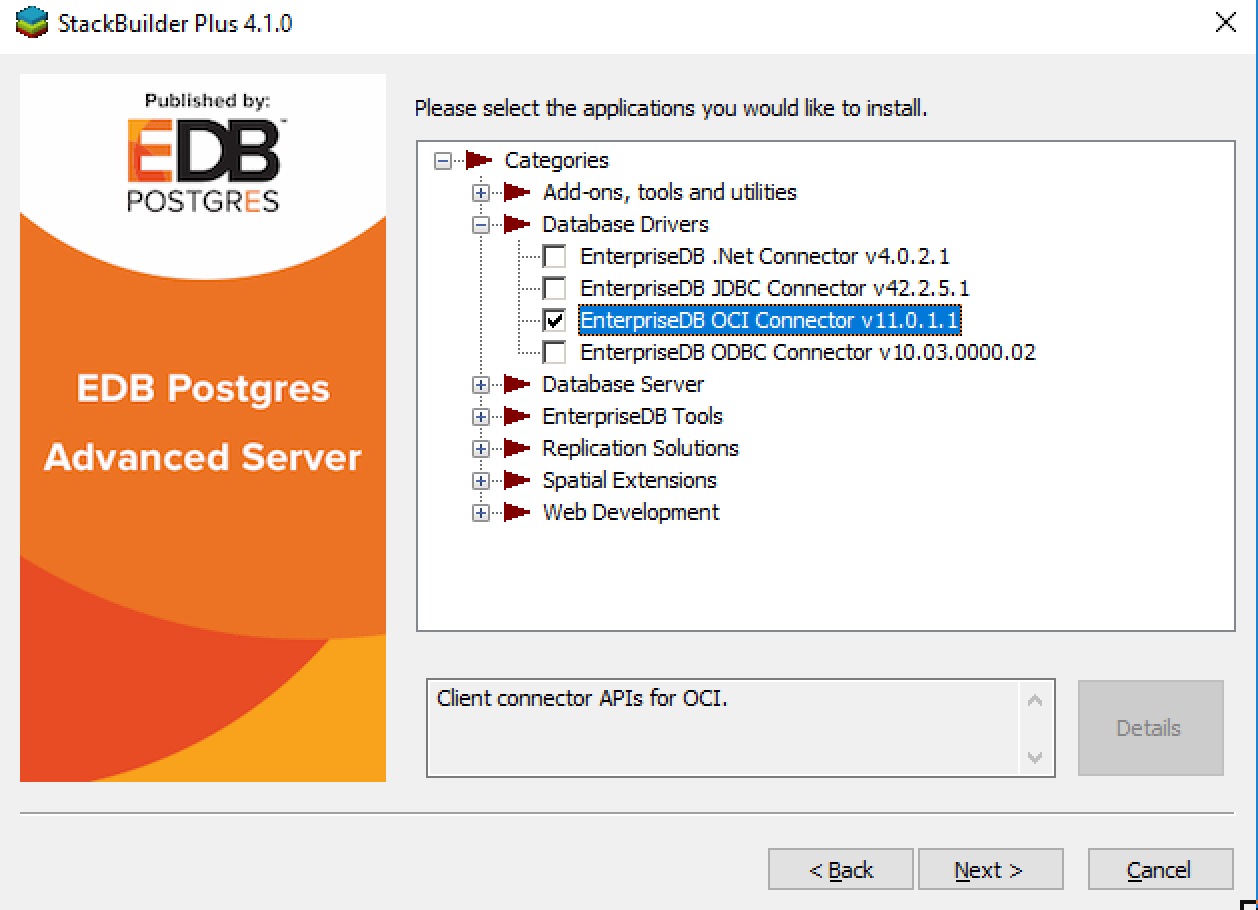The width and height of the screenshot is (1258, 910).
Task: Click the arrow icon beside Web Development
Action: pos(517,512)
